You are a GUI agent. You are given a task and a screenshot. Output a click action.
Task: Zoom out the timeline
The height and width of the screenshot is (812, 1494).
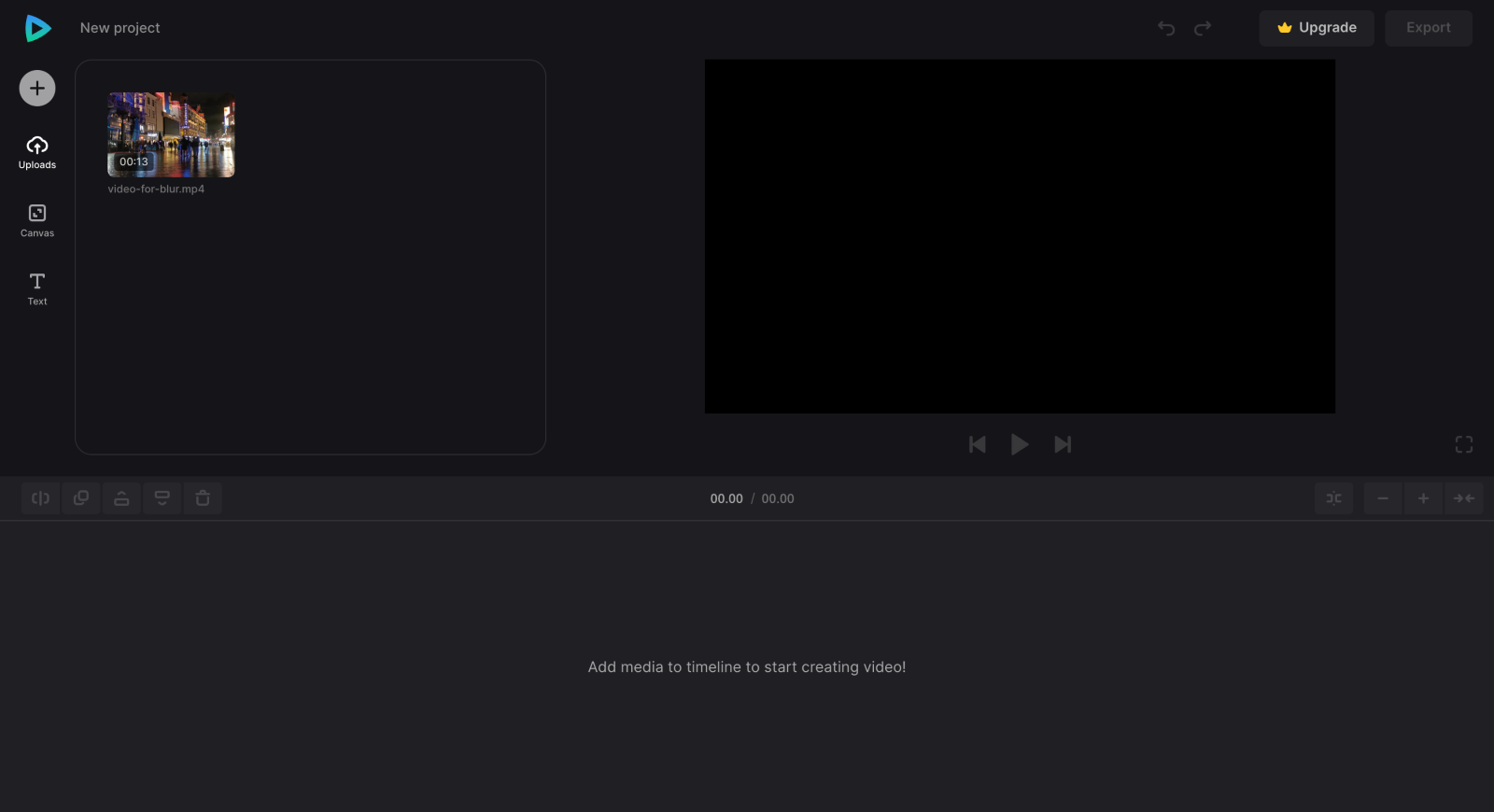[x=1383, y=498]
